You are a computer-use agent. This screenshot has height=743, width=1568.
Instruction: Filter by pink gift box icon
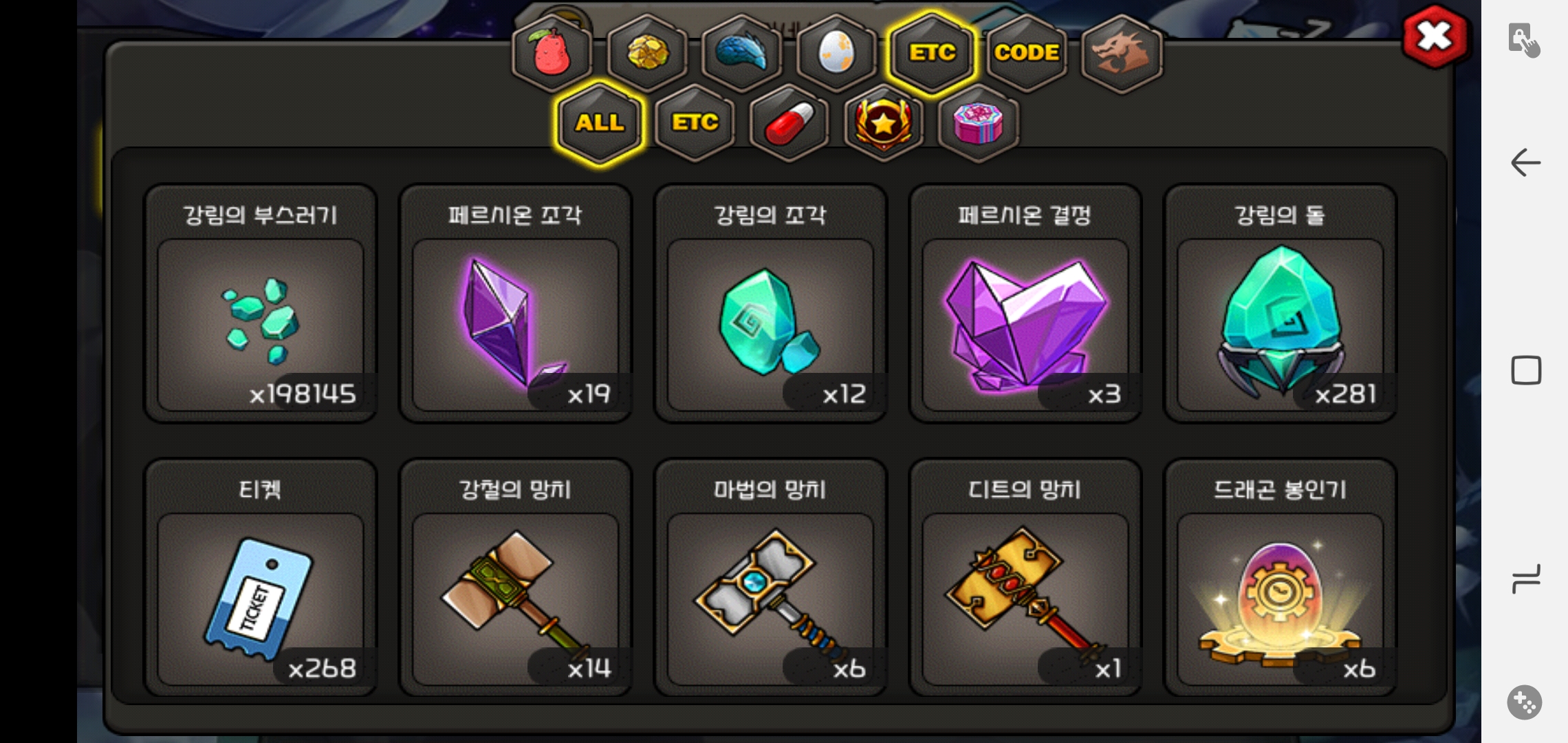pos(978,124)
